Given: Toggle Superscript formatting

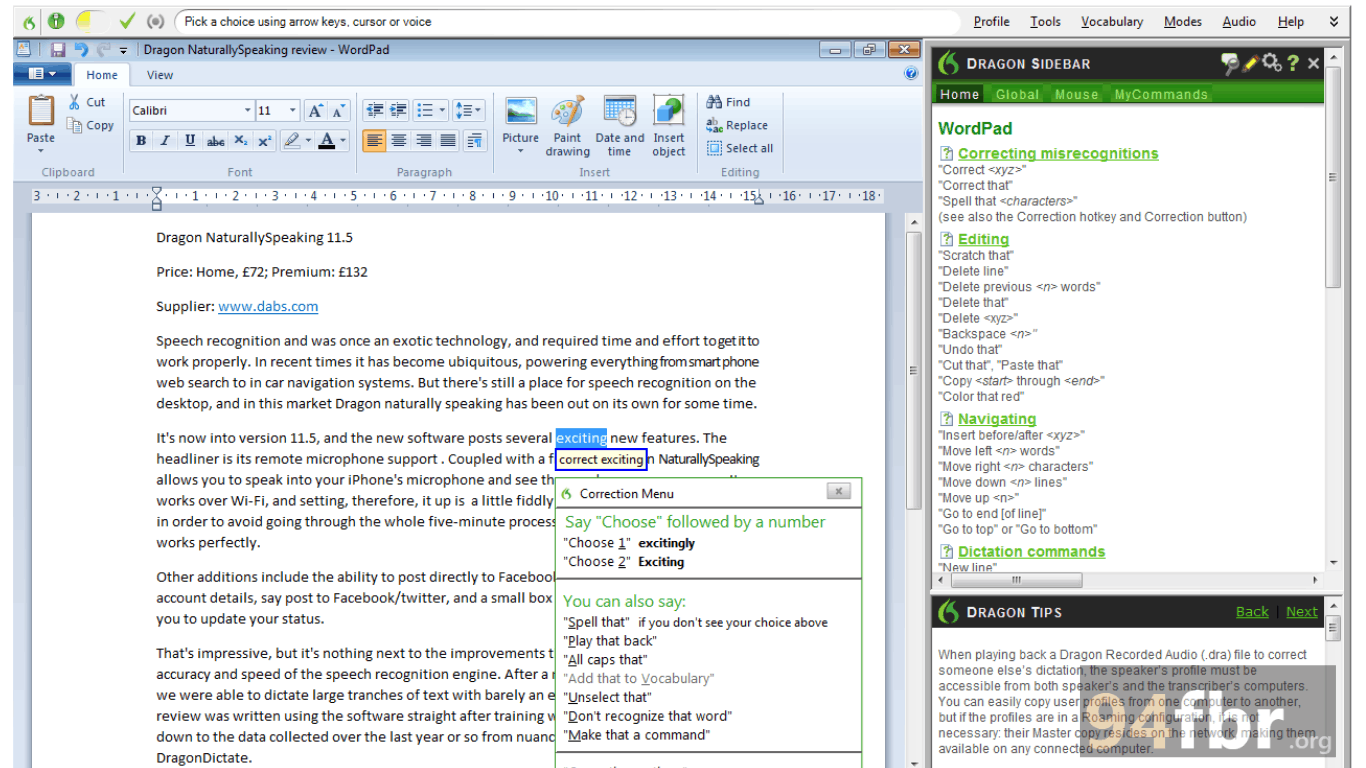Looking at the screenshot, I should click(264, 141).
